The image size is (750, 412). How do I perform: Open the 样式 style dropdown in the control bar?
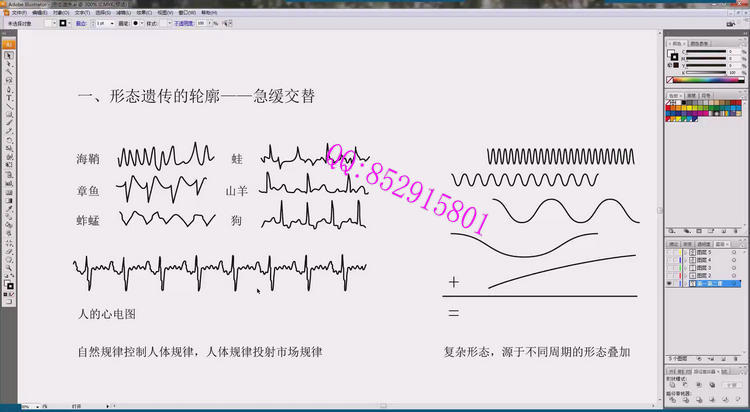click(171, 22)
